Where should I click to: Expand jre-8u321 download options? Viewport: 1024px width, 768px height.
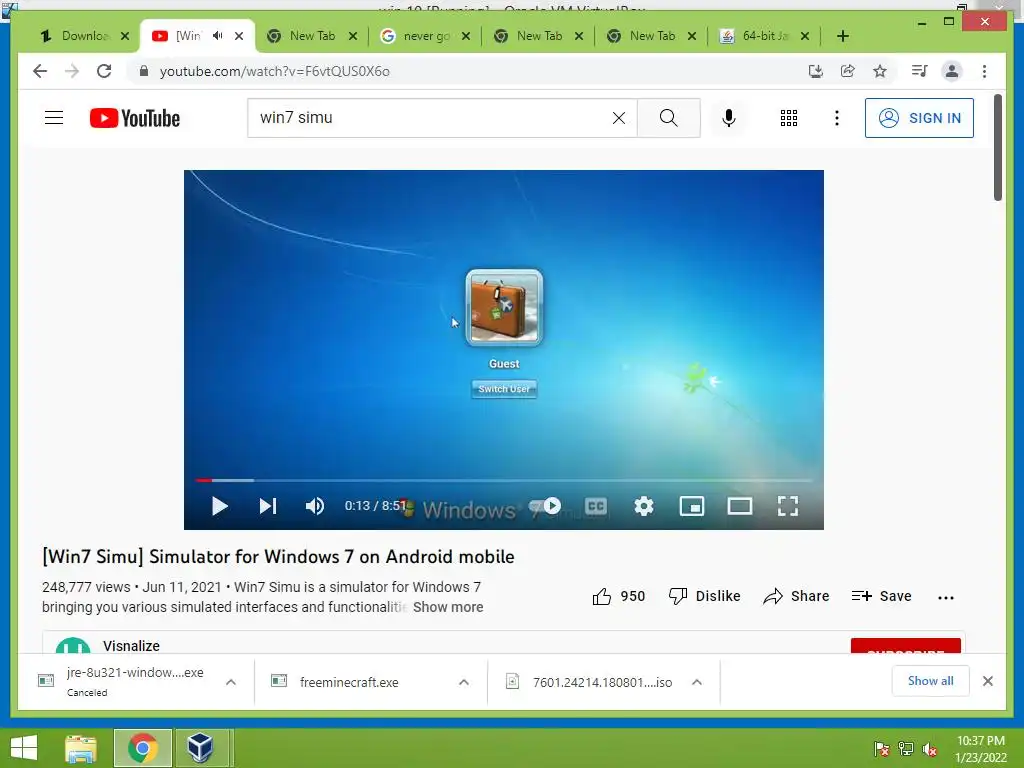(231, 682)
